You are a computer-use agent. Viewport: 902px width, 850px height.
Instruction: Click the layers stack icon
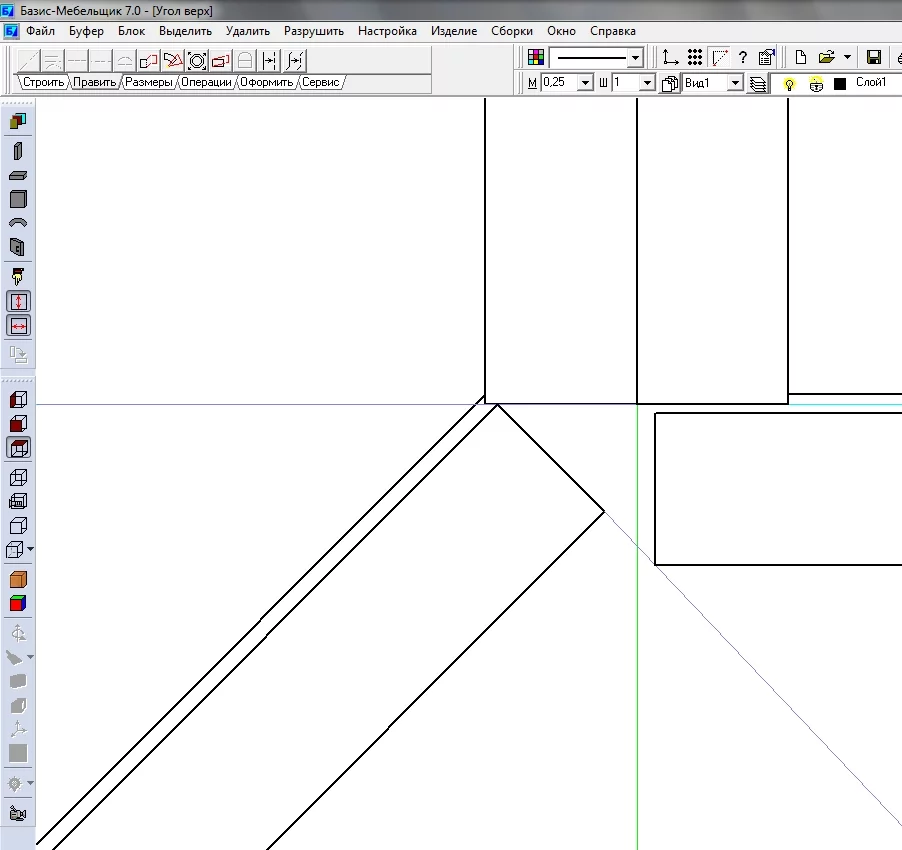pyautogui.click(x=759, y=84)
